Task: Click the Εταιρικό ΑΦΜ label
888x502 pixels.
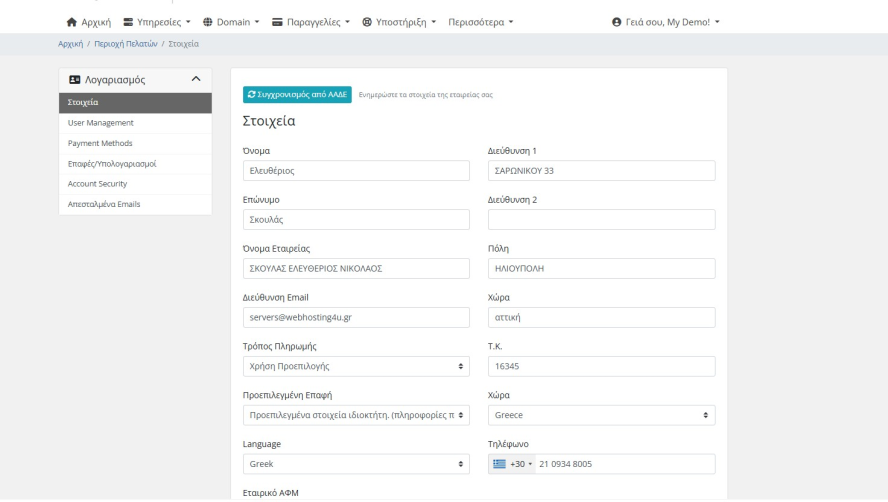Action: coord(271,493)
